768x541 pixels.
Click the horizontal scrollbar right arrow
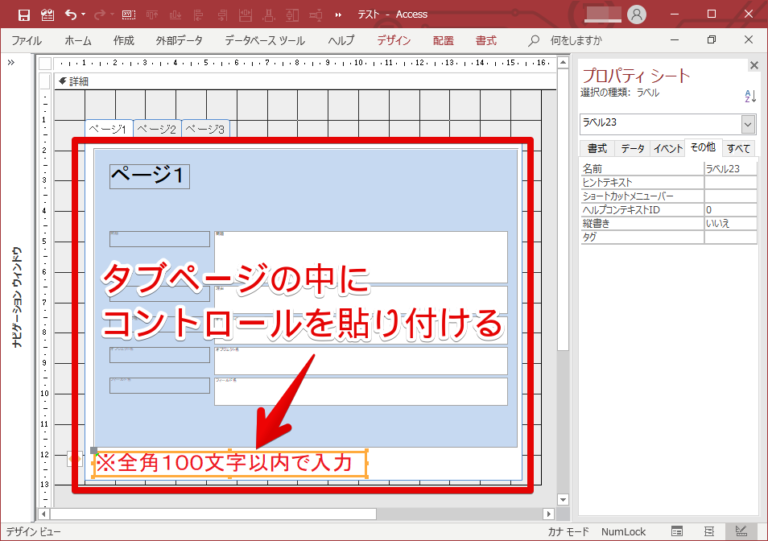[x=549, y=514]
